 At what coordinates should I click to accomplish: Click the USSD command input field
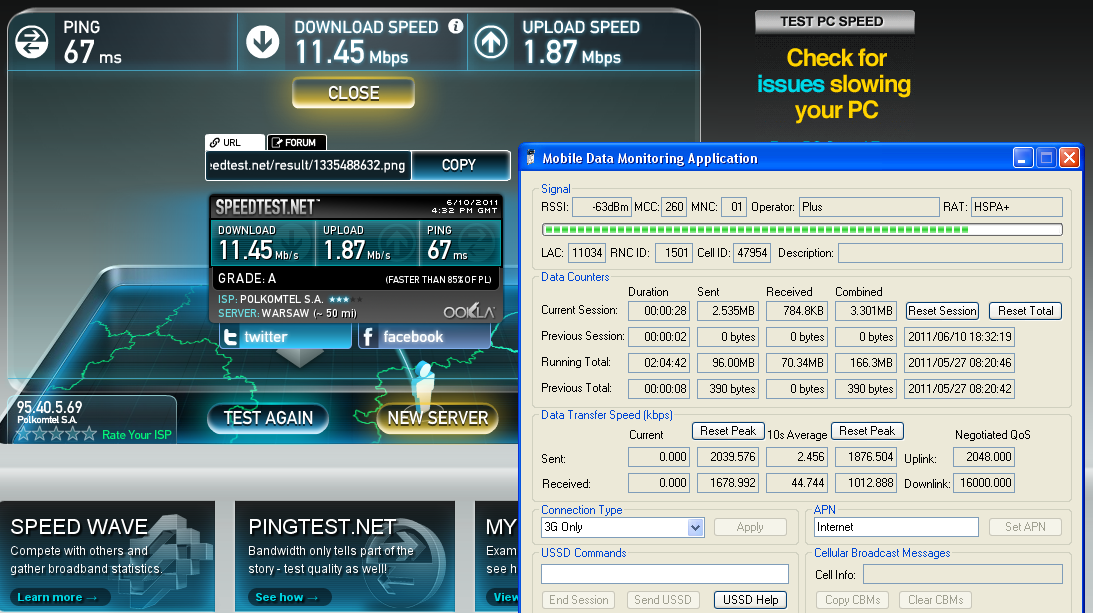665,574
